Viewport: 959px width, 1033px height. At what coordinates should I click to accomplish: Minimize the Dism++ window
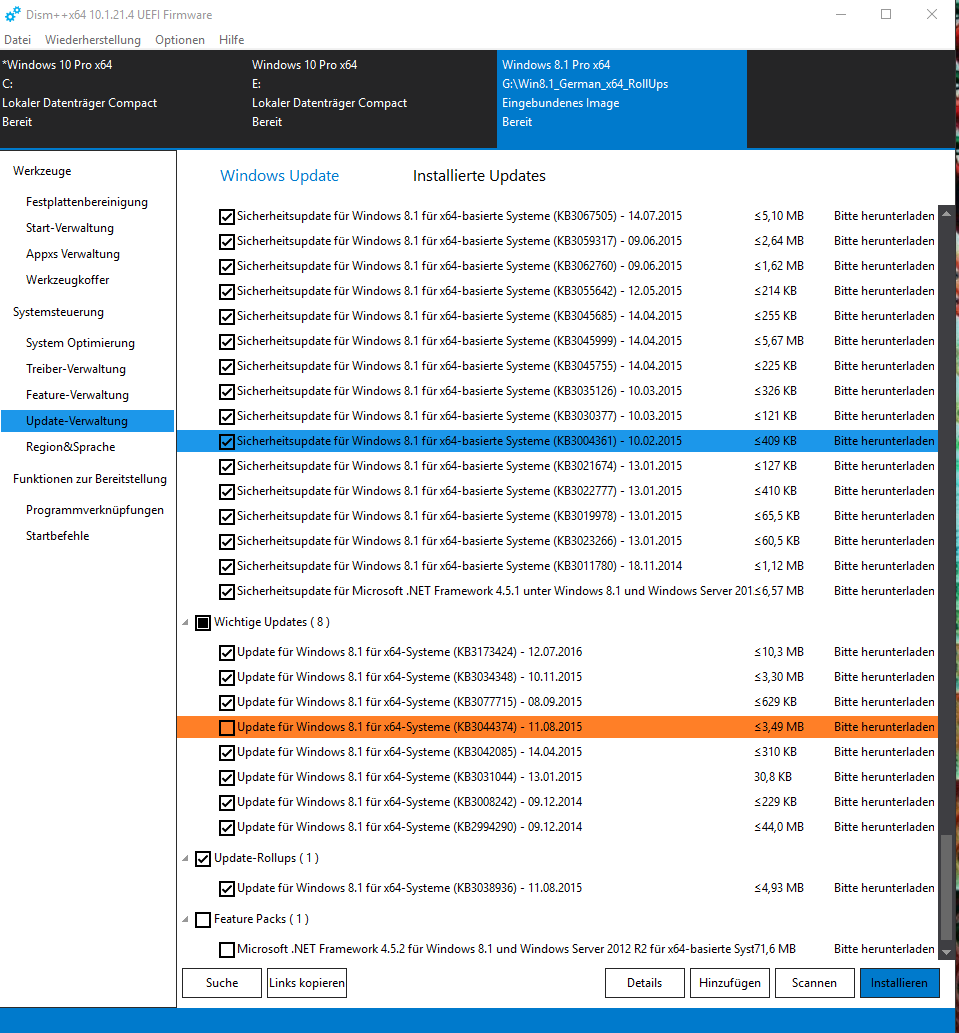841,14
